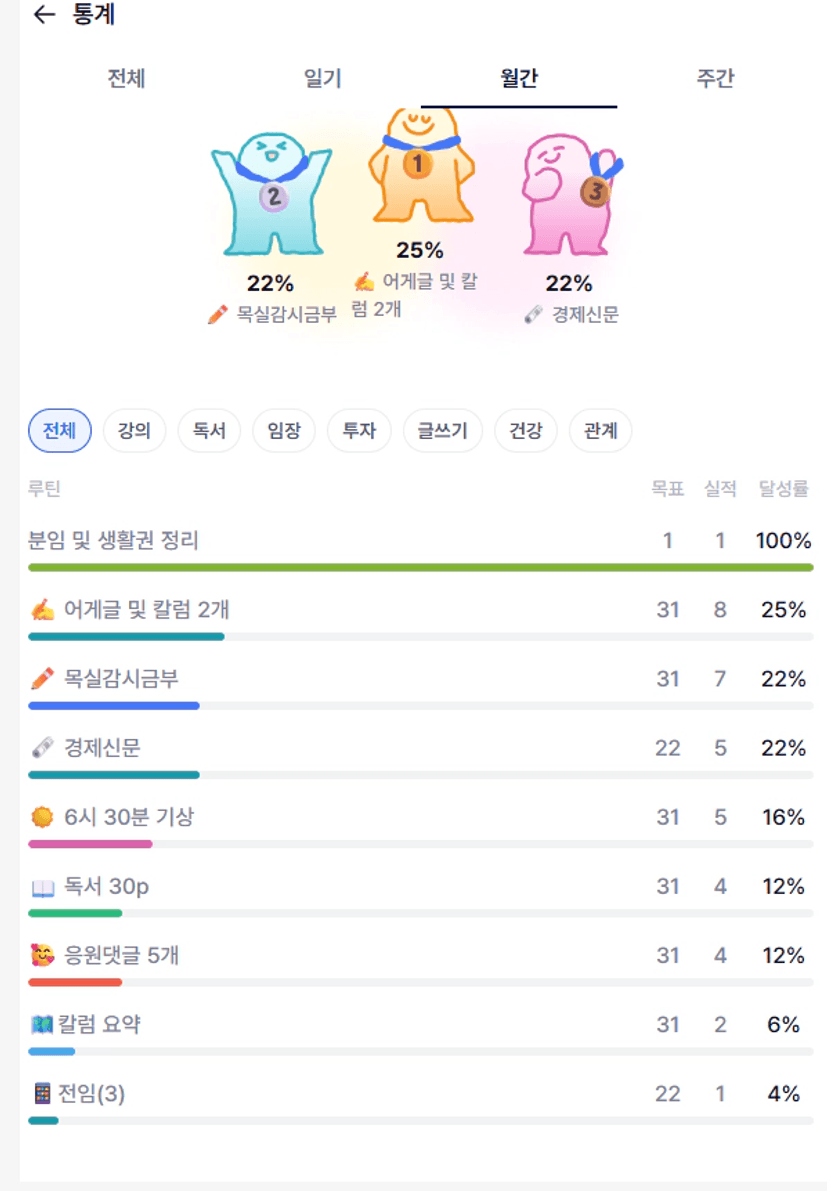Switch to the 주간 tab
Image resolution: width=827 pixels, height=1191 pixels.
(x=715, y=79)
